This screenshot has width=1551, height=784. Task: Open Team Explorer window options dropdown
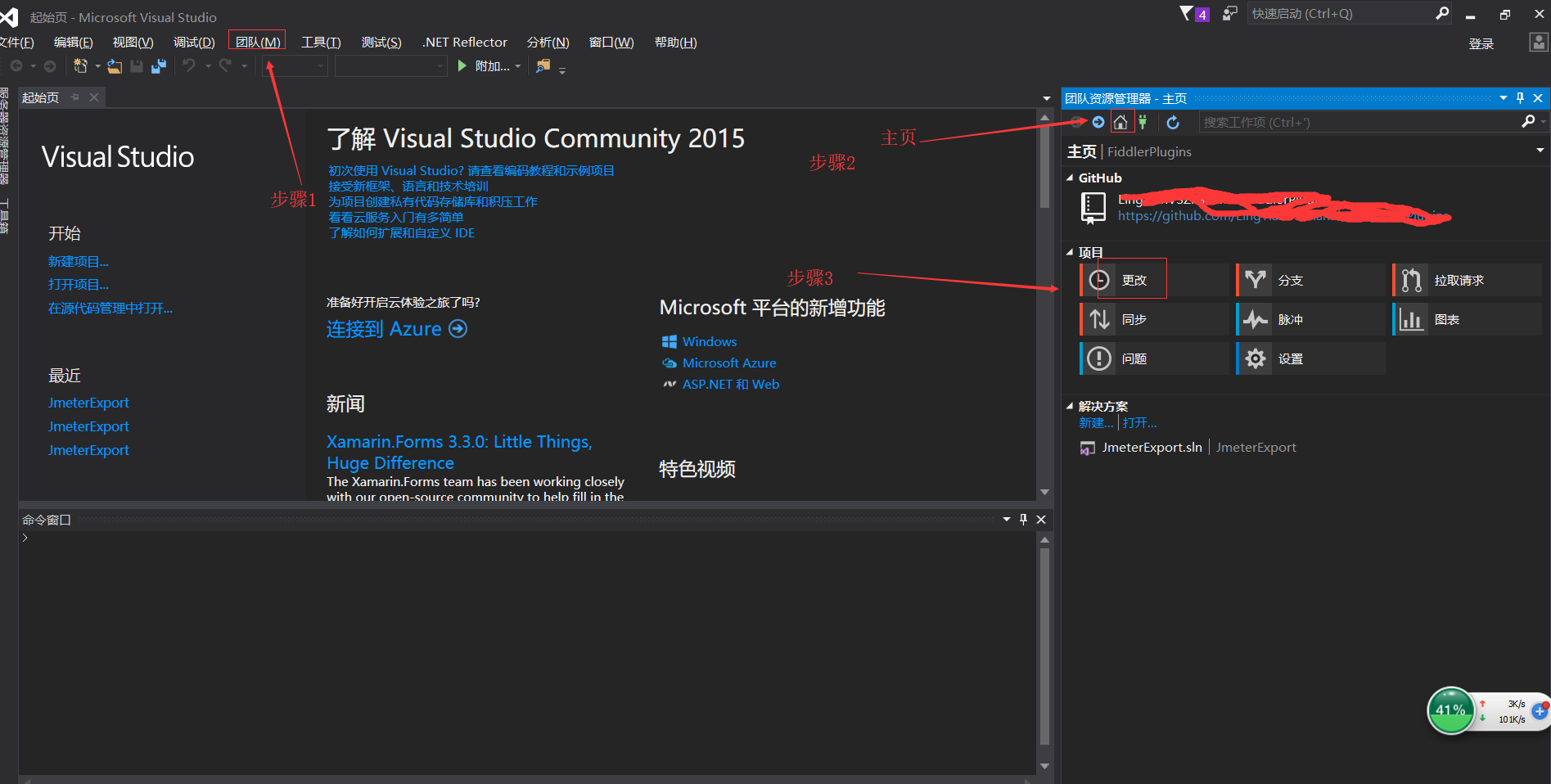point(1504,98)
